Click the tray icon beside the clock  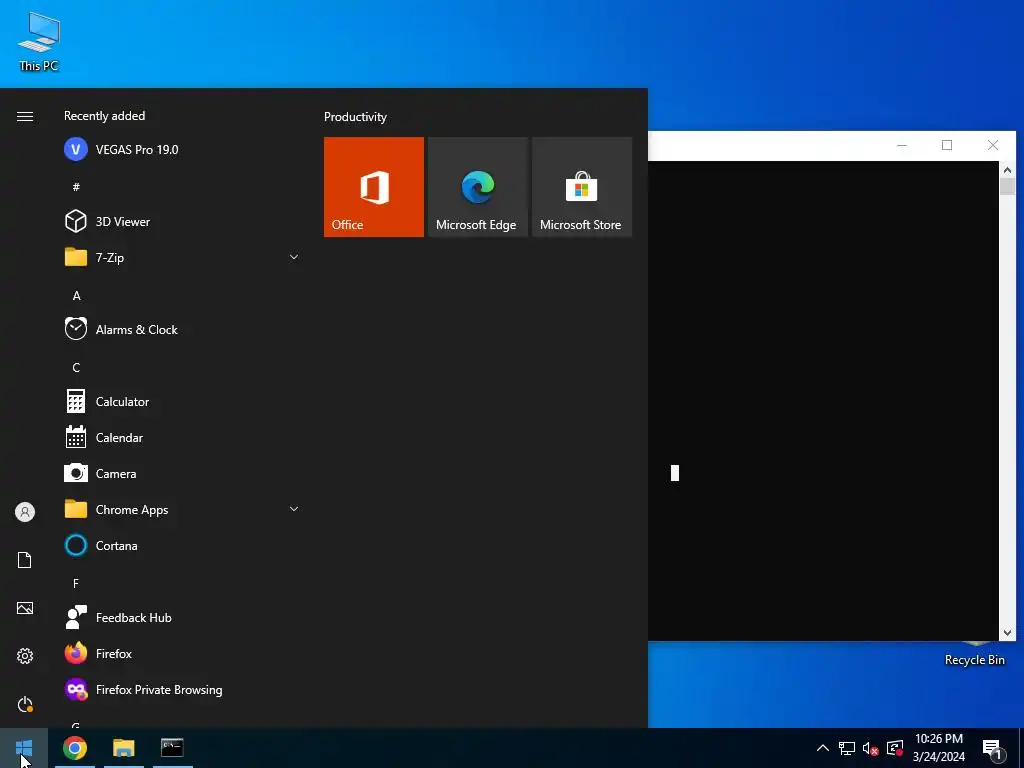tap(895, 748)
